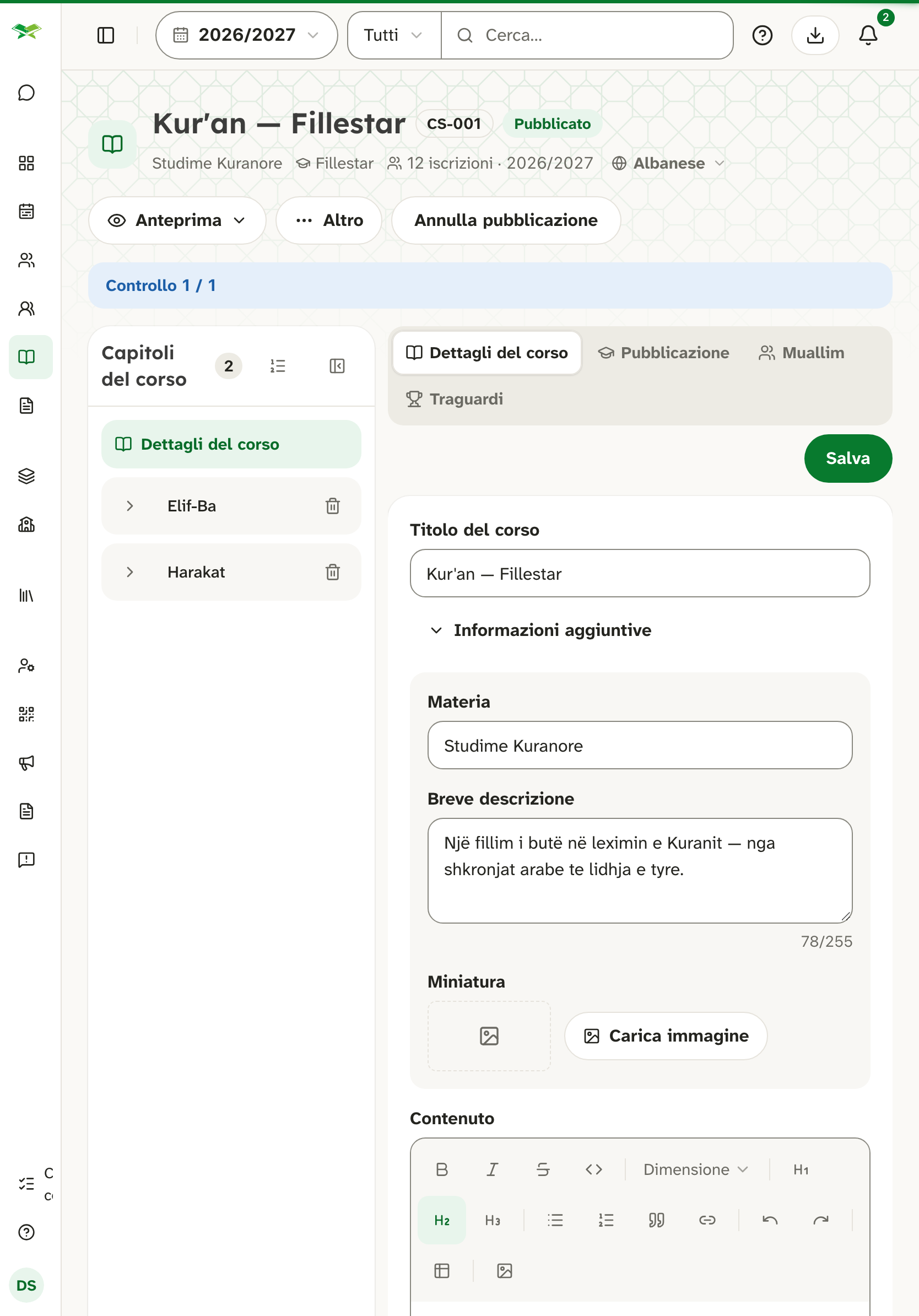Image resolution: width=919 pixels, height=1316 pixels.
Task: Expand the Elif-Ba chapter
Action: (x=130, y=506)
